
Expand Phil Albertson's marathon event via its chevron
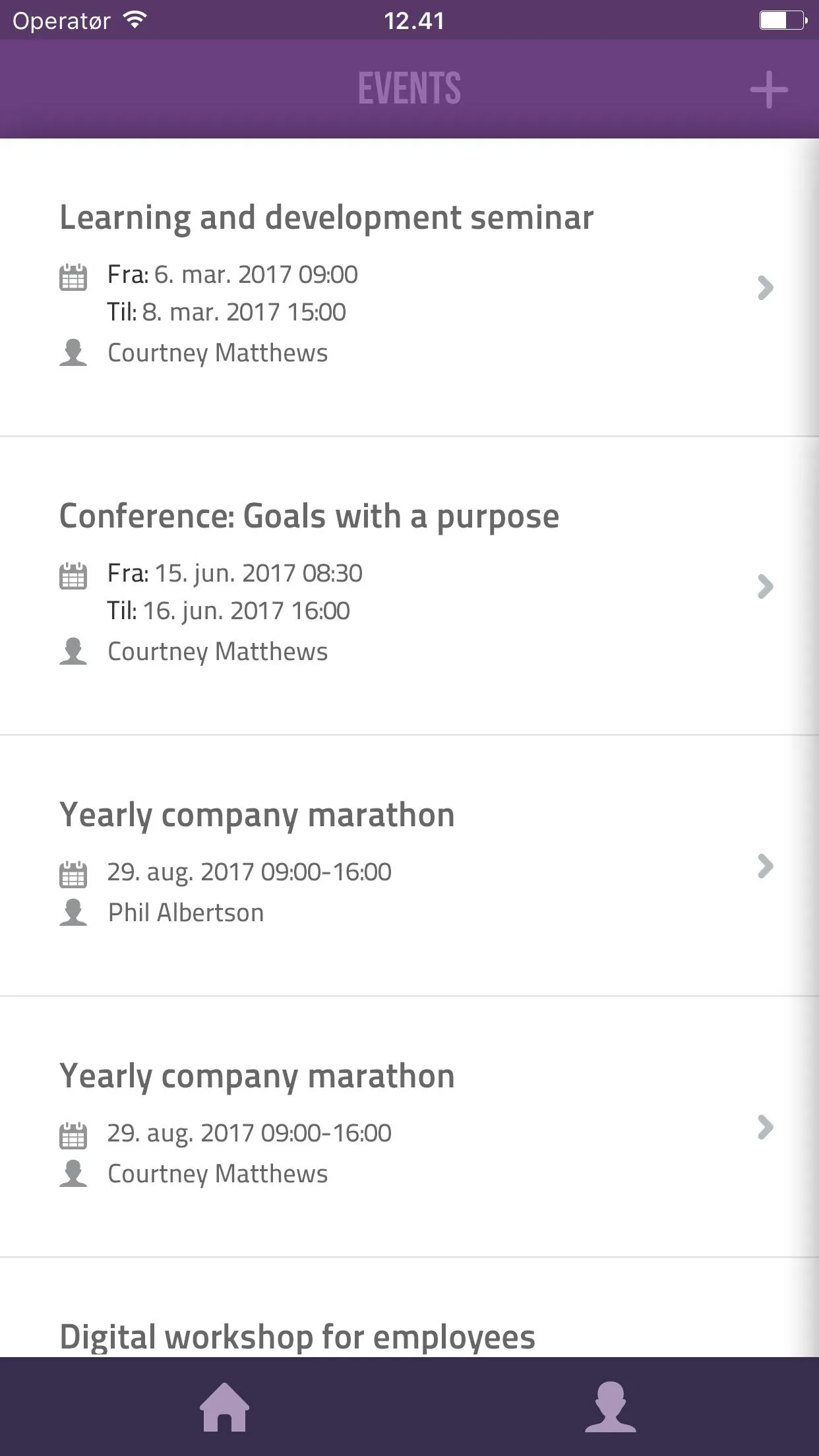pos(765,866)
